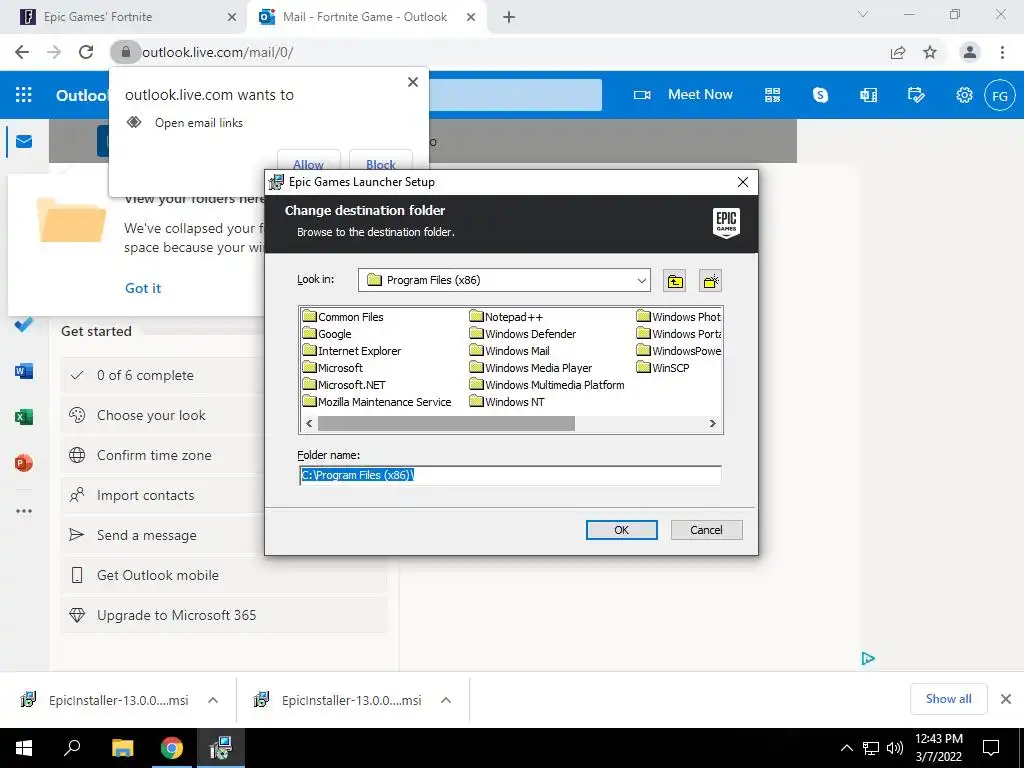Dismiss the permission popup with its X
Viewport: 1024px width, 768px height.
[x=413, y=82]
